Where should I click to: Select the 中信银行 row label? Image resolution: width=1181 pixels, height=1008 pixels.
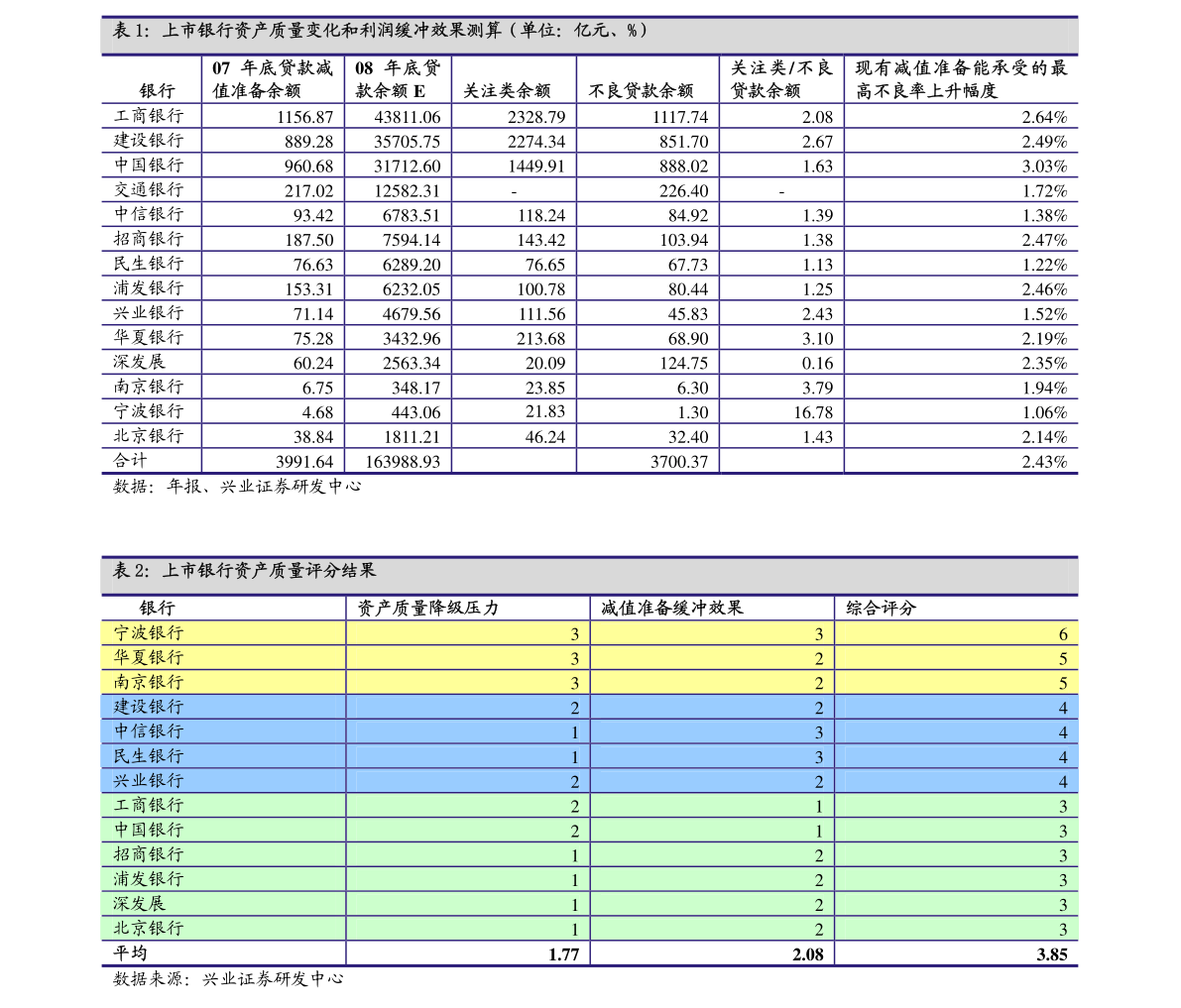(x=149, y=731)
